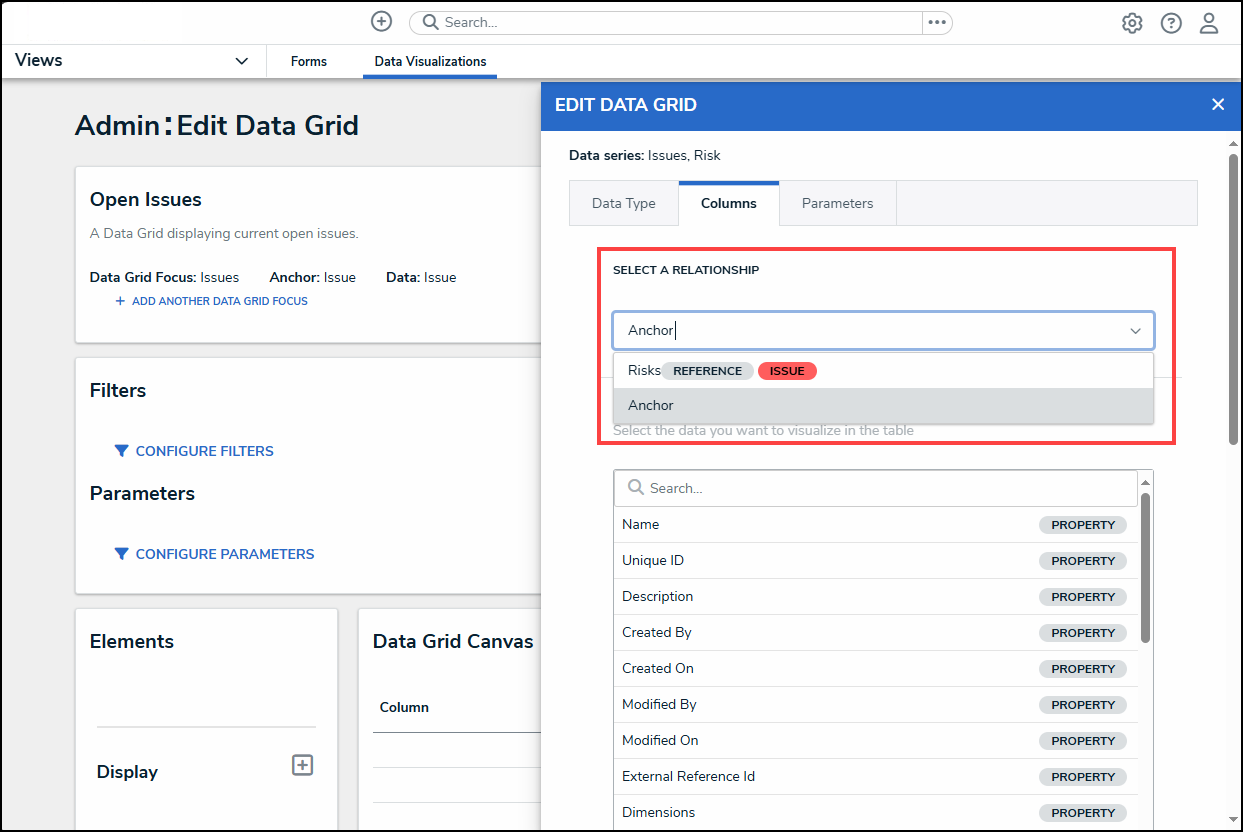Switch to the Data Type tab
Image resolution: width=1243 pixels, height=832 pixels.
[623, 203]
